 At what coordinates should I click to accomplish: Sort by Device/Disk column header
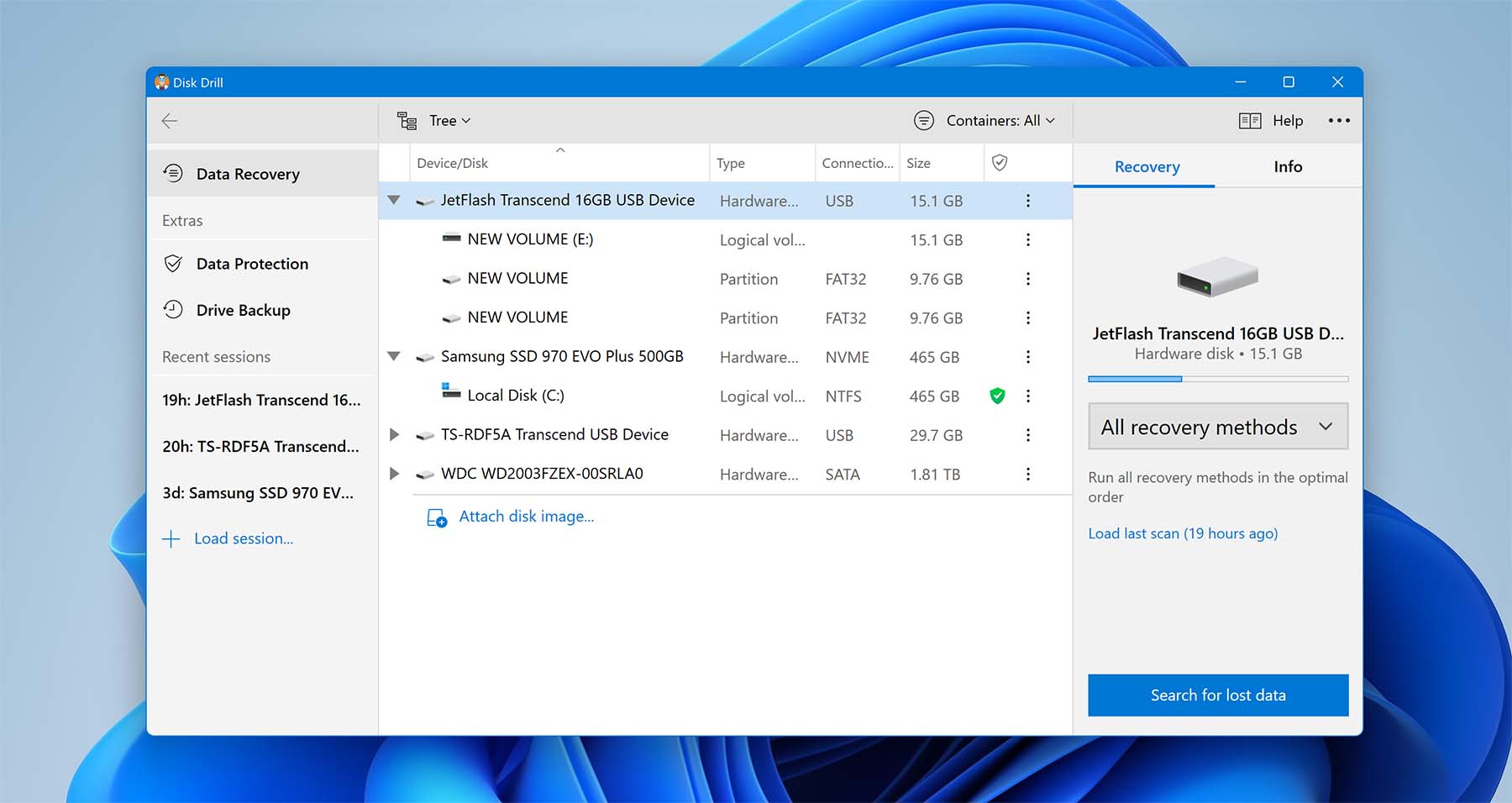(559, 163)
